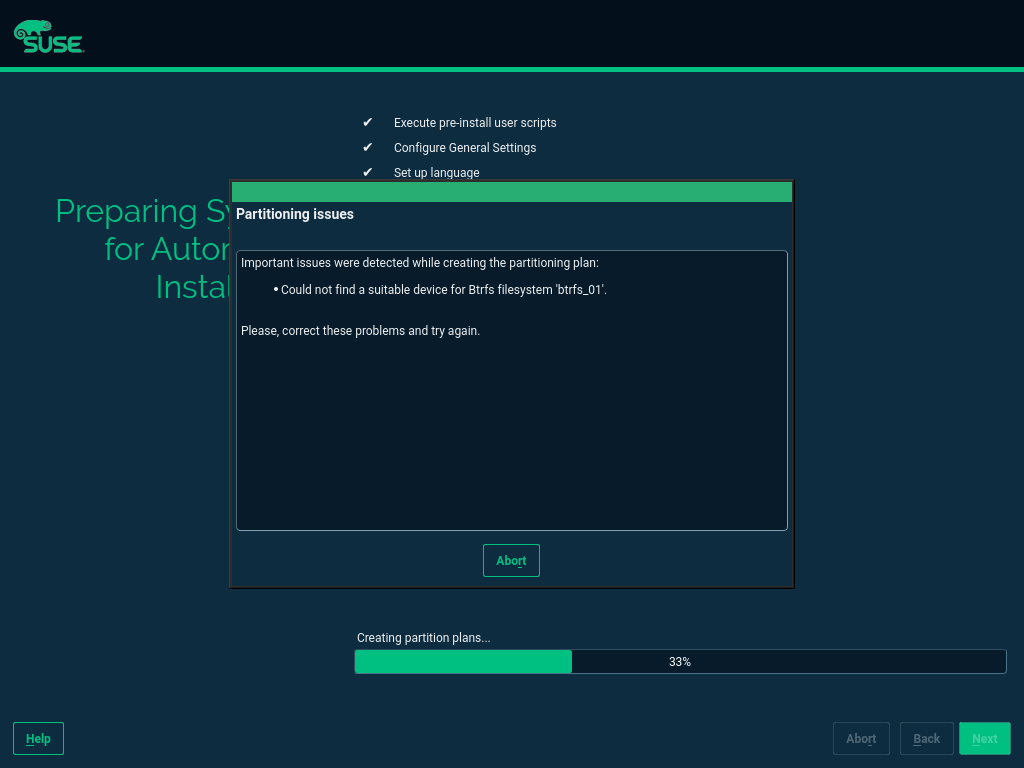
Task: Click the green Next button
Action: point(984,738)
